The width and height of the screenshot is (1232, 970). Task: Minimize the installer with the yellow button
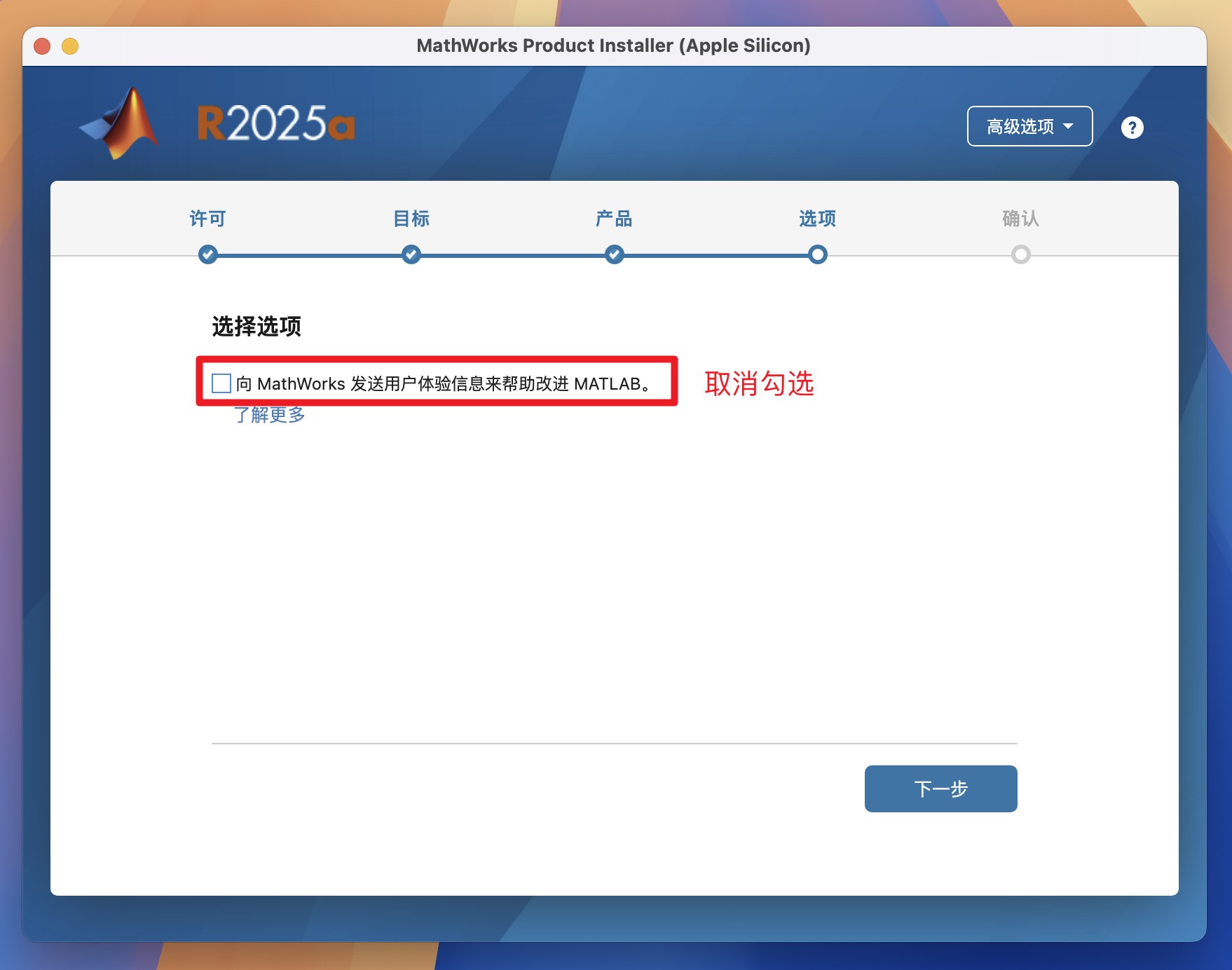70,46
